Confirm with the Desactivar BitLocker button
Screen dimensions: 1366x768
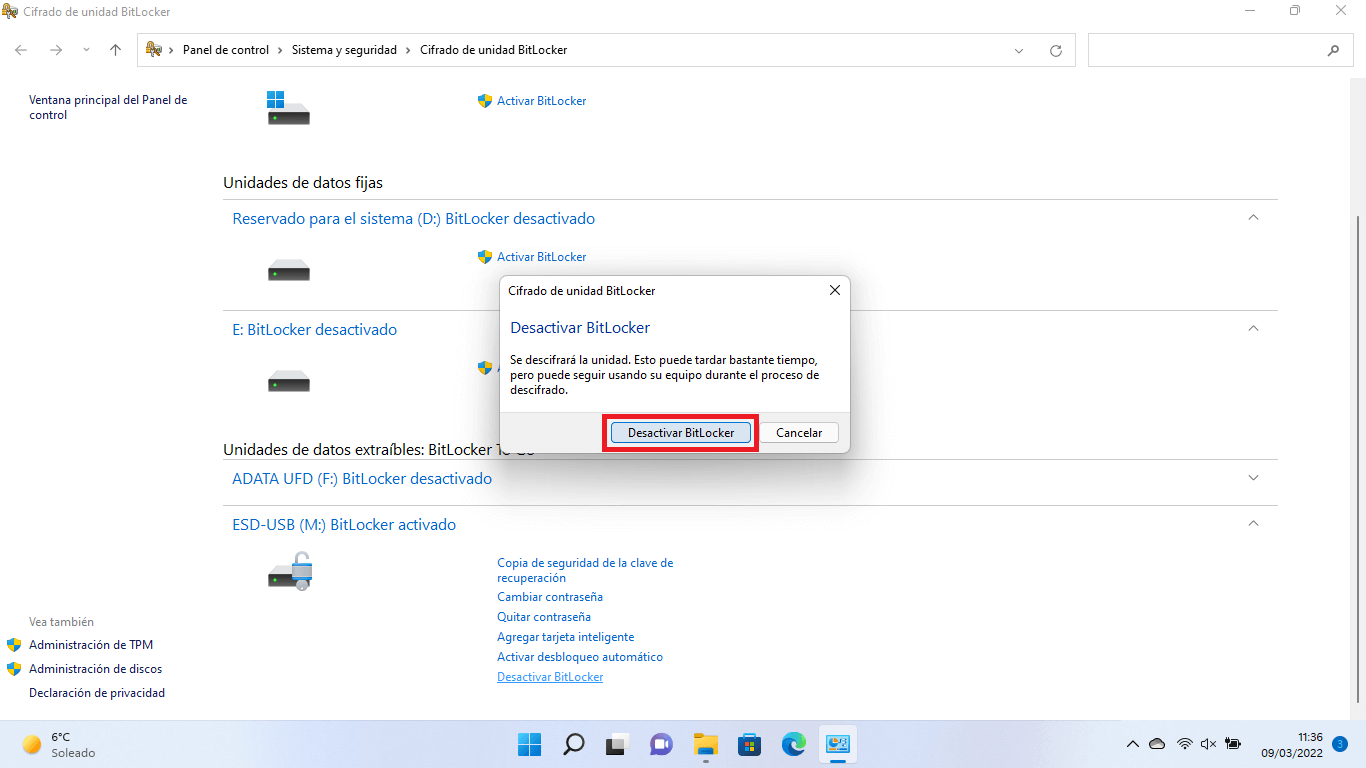click(680, 433)
